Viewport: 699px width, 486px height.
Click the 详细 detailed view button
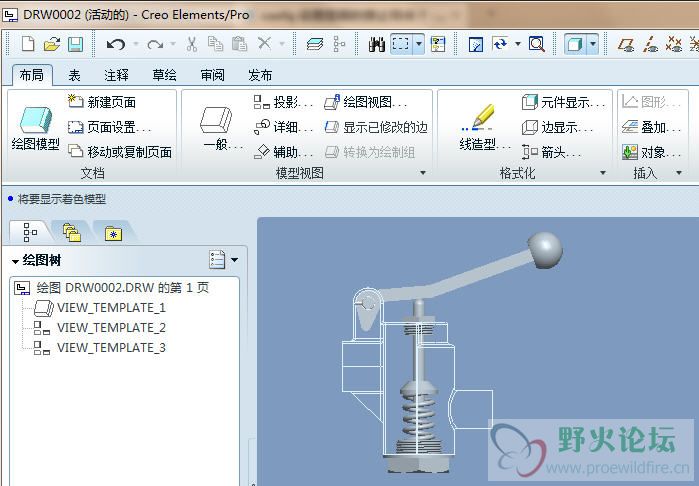pos(283,128)
